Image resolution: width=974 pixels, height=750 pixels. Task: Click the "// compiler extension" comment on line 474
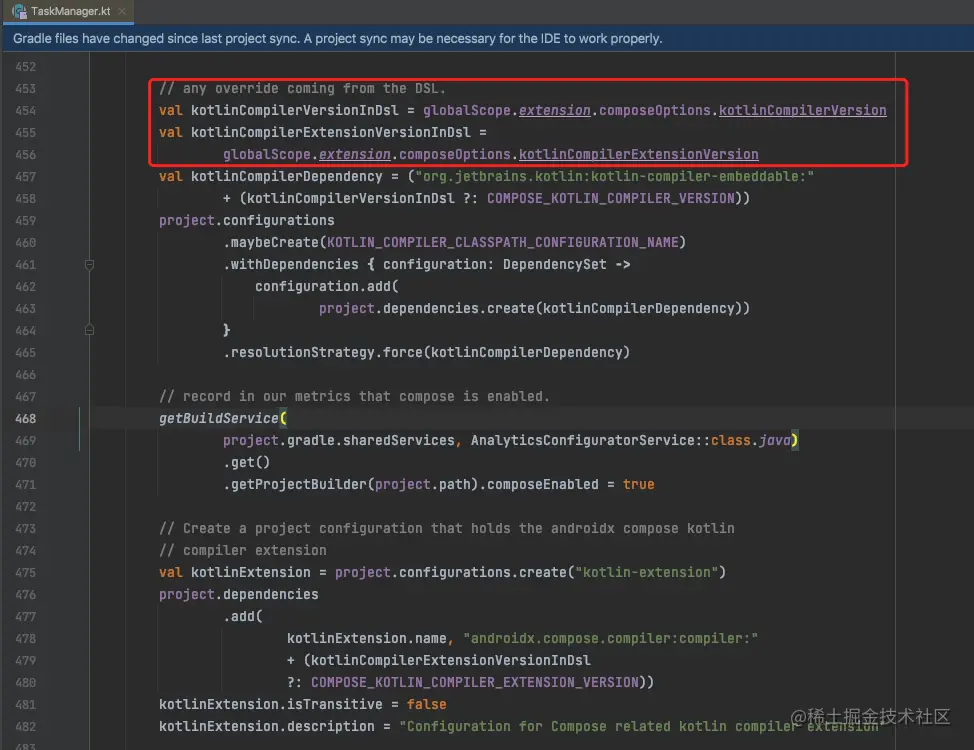click(x=243, y=551)
